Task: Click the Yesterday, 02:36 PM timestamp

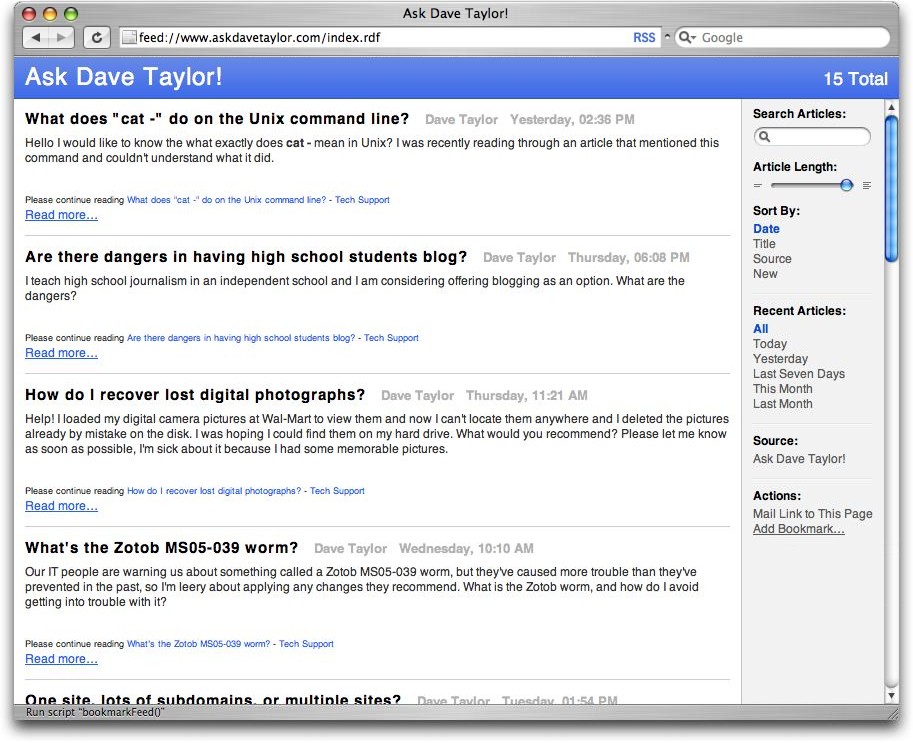Action: 572,119
